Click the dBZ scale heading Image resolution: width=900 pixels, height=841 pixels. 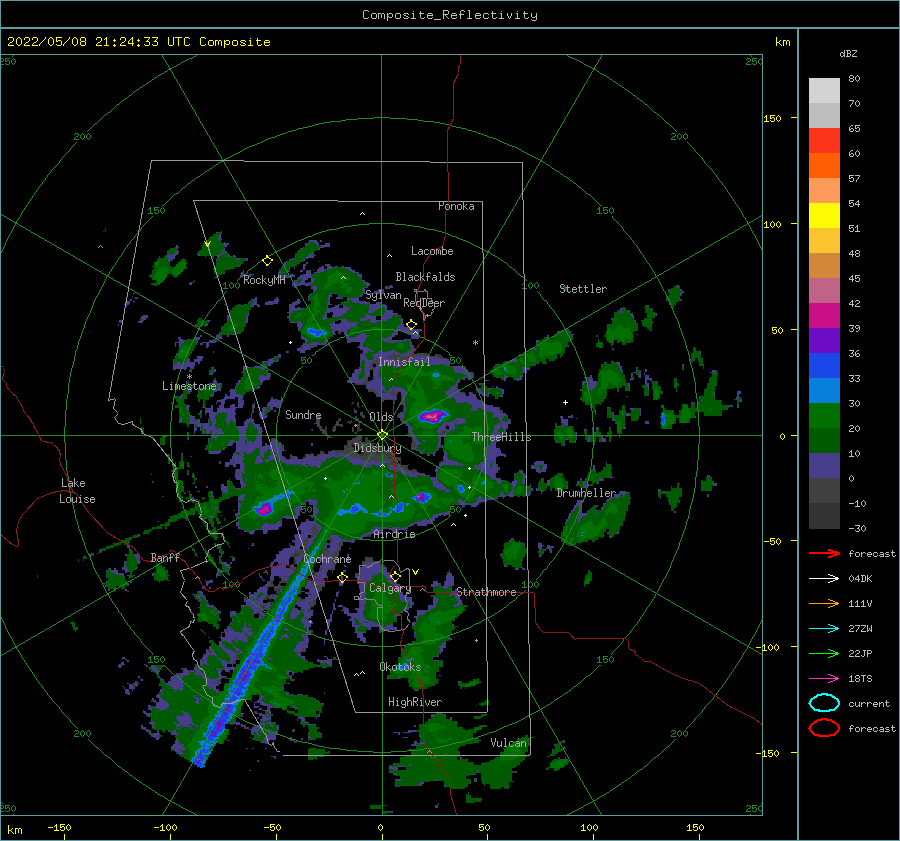[x=848, y=53]
